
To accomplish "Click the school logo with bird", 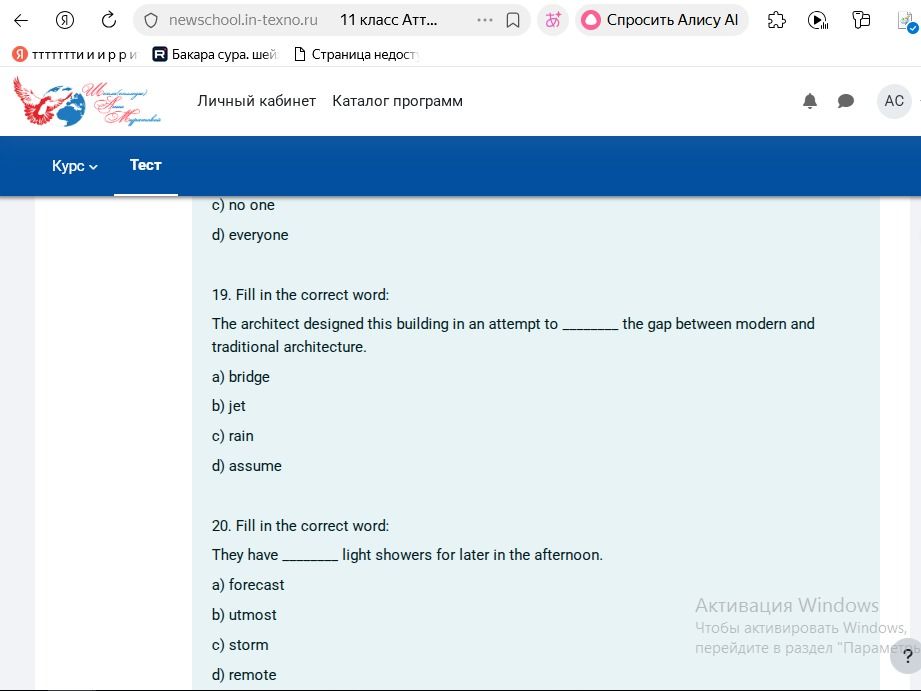I will (x=86, y=101).
